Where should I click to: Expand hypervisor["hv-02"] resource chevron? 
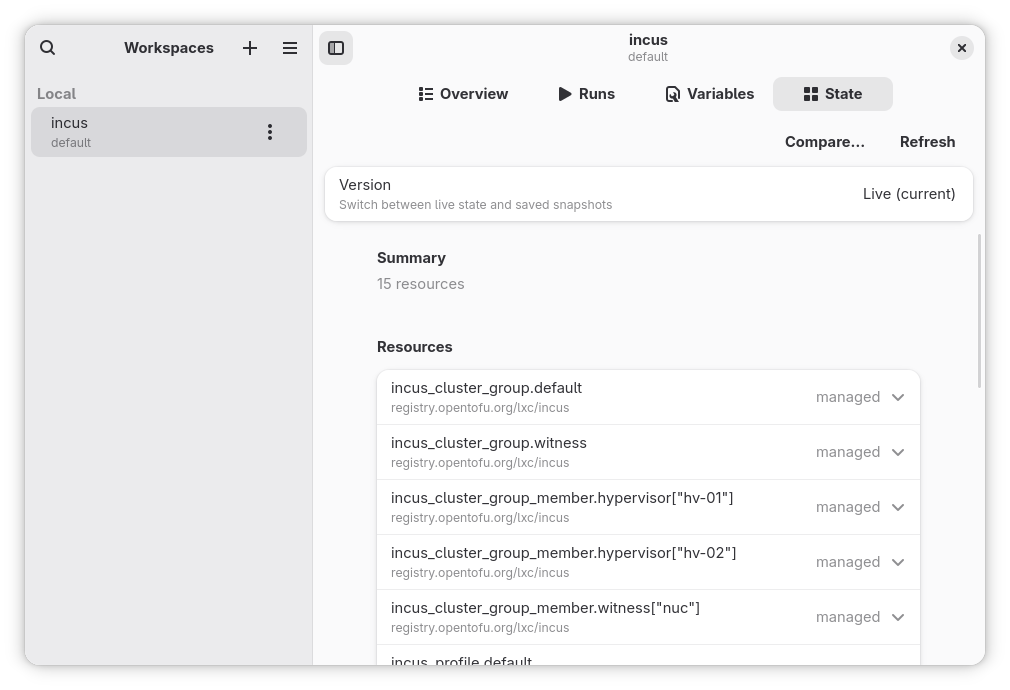tap(898, 562)
